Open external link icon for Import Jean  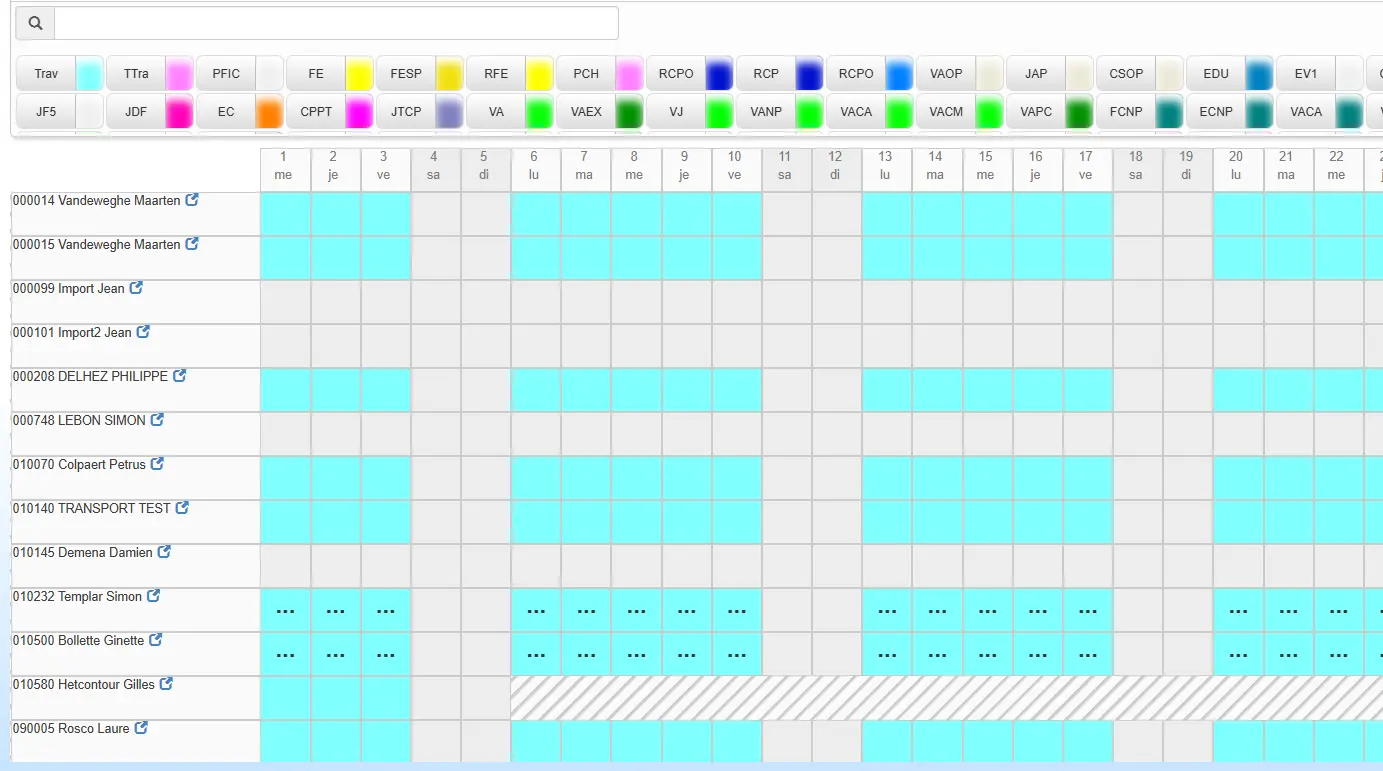point(136,288)
